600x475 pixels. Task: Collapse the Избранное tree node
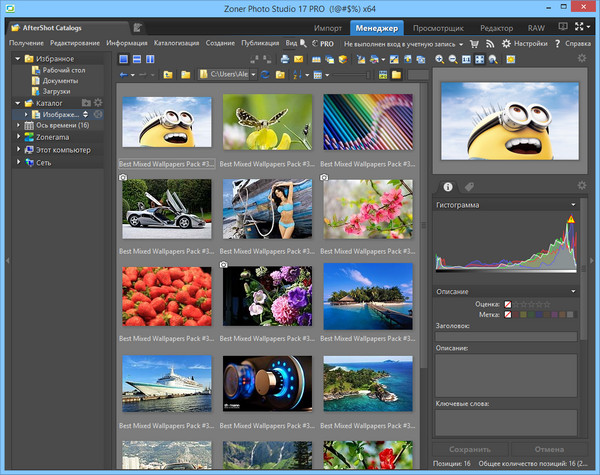point(17,59)
